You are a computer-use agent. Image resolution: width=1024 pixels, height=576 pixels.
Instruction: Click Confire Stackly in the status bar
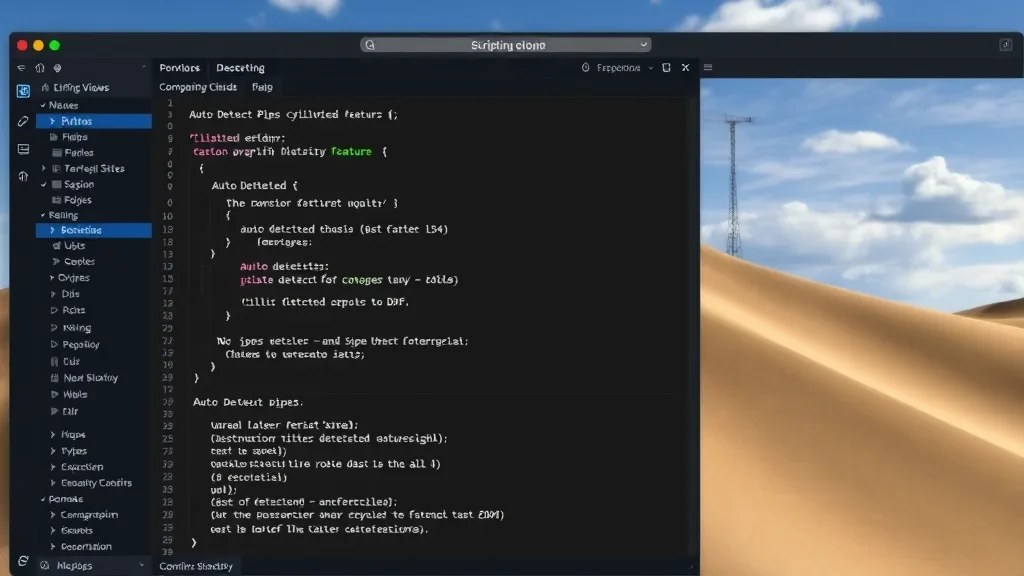click(x=194, y=565)
